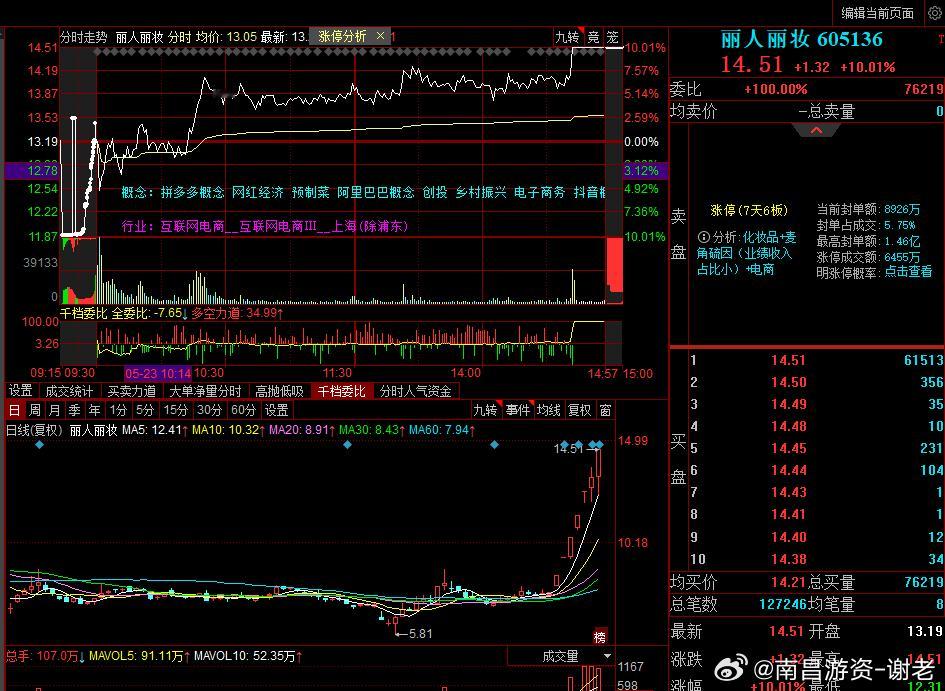Select 5分 five-minute period
Screen dimensions: 945x691
pyautogui.click(x=145, y=410)
